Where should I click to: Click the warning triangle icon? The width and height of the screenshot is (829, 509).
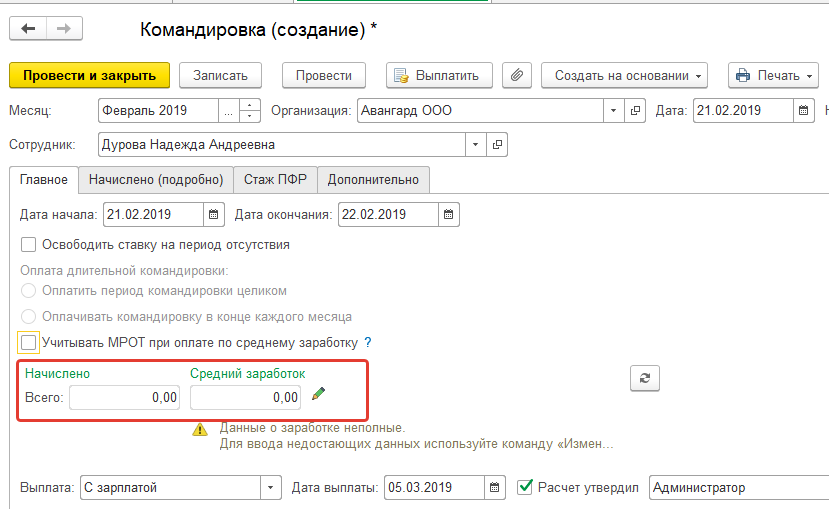pos(200,429)
